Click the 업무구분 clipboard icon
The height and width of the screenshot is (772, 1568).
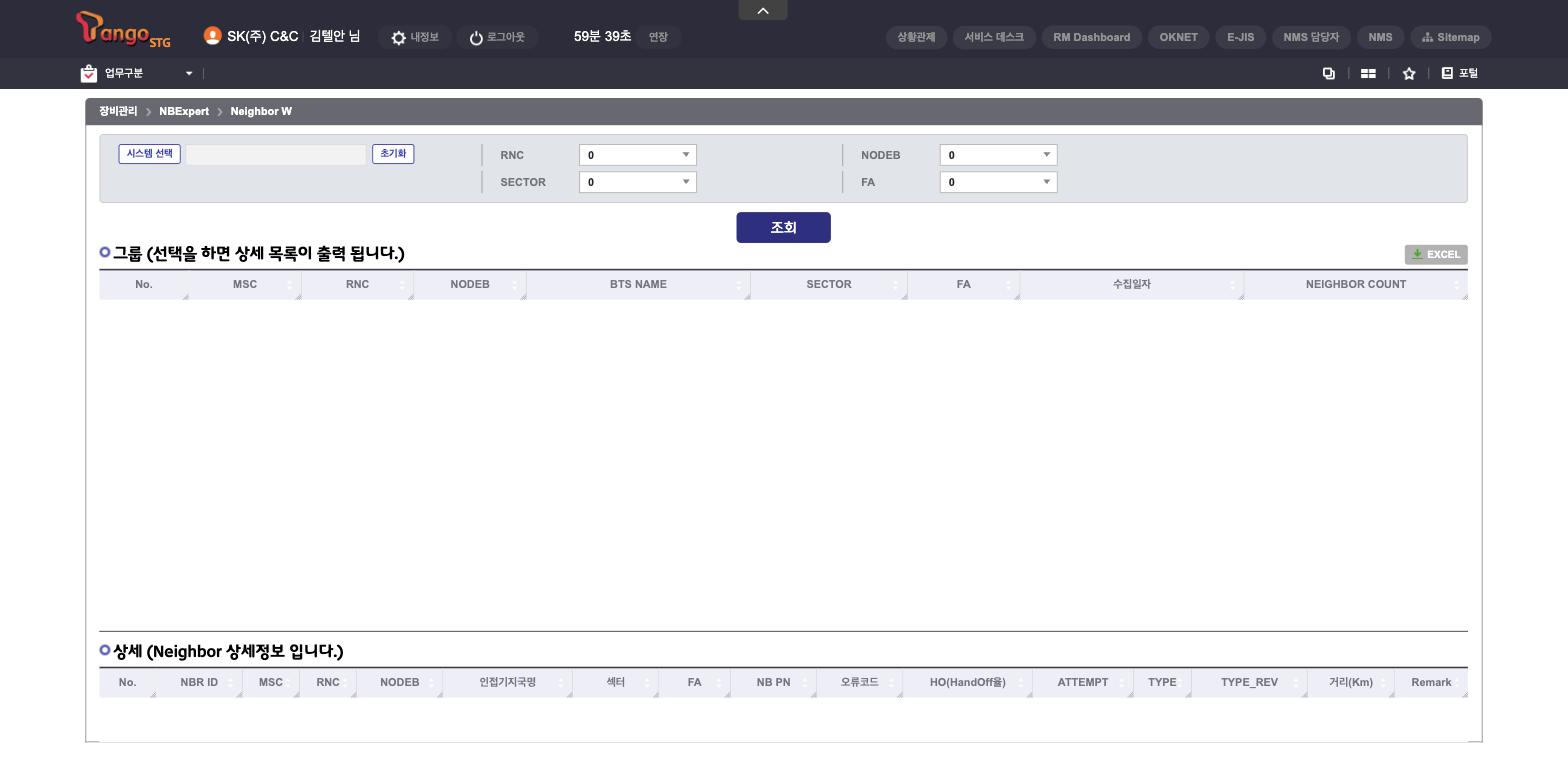89,73
